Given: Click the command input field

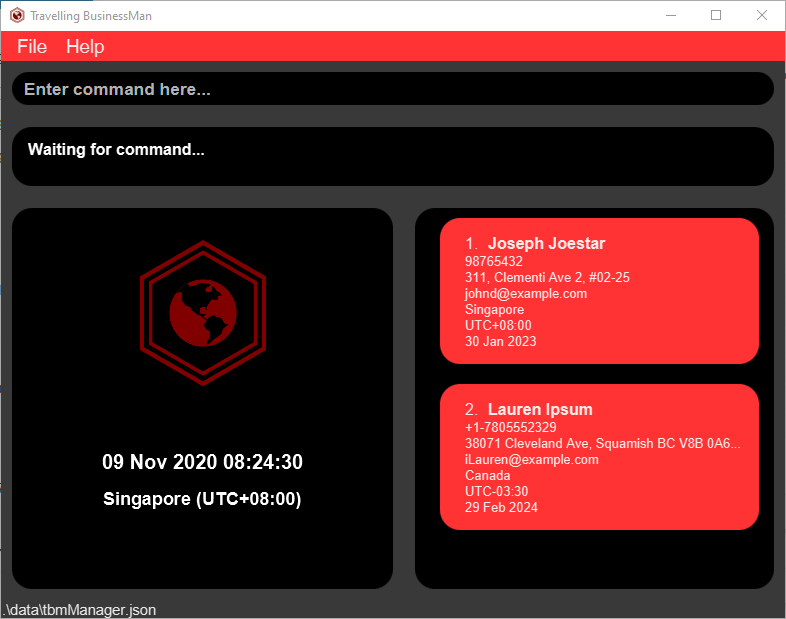Looking at the screenshot, I should (x=392, y=89).
